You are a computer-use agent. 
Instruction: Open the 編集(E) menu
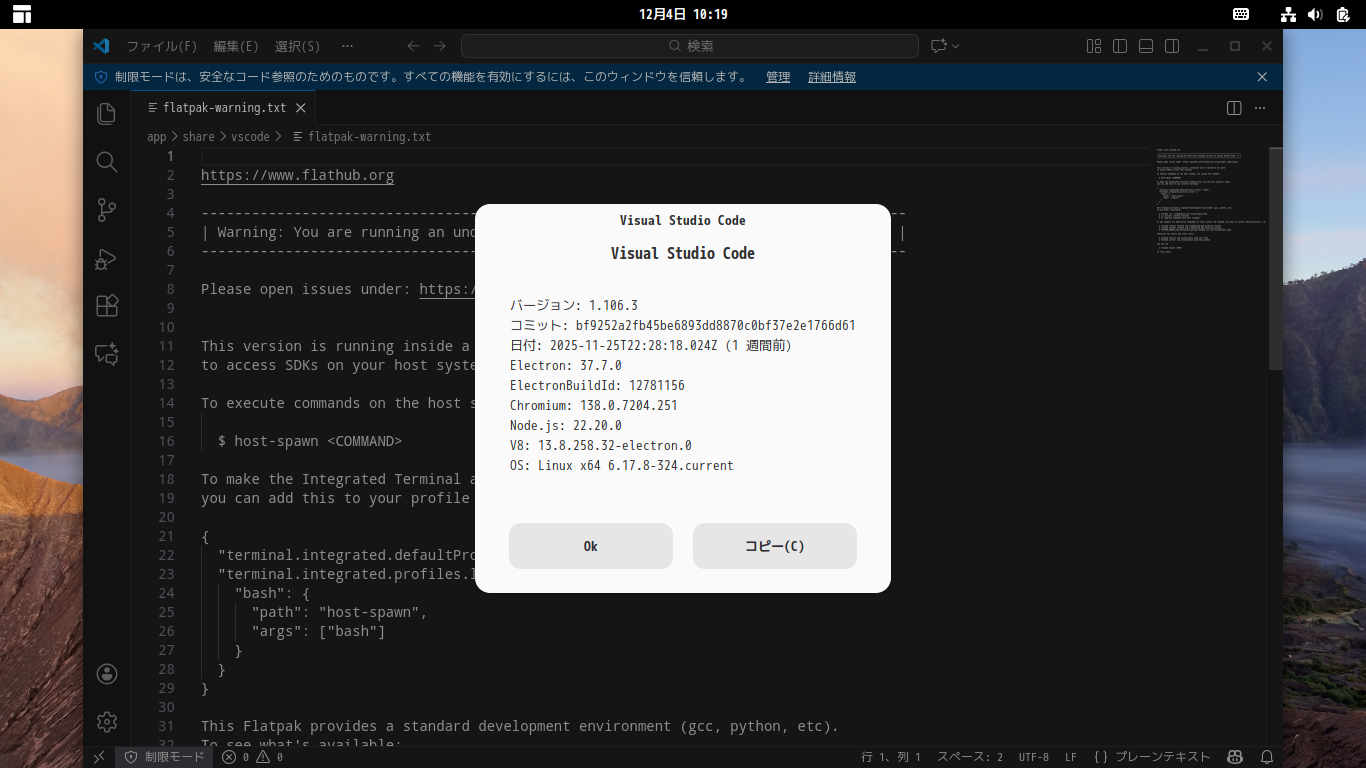tap(236, 46)
